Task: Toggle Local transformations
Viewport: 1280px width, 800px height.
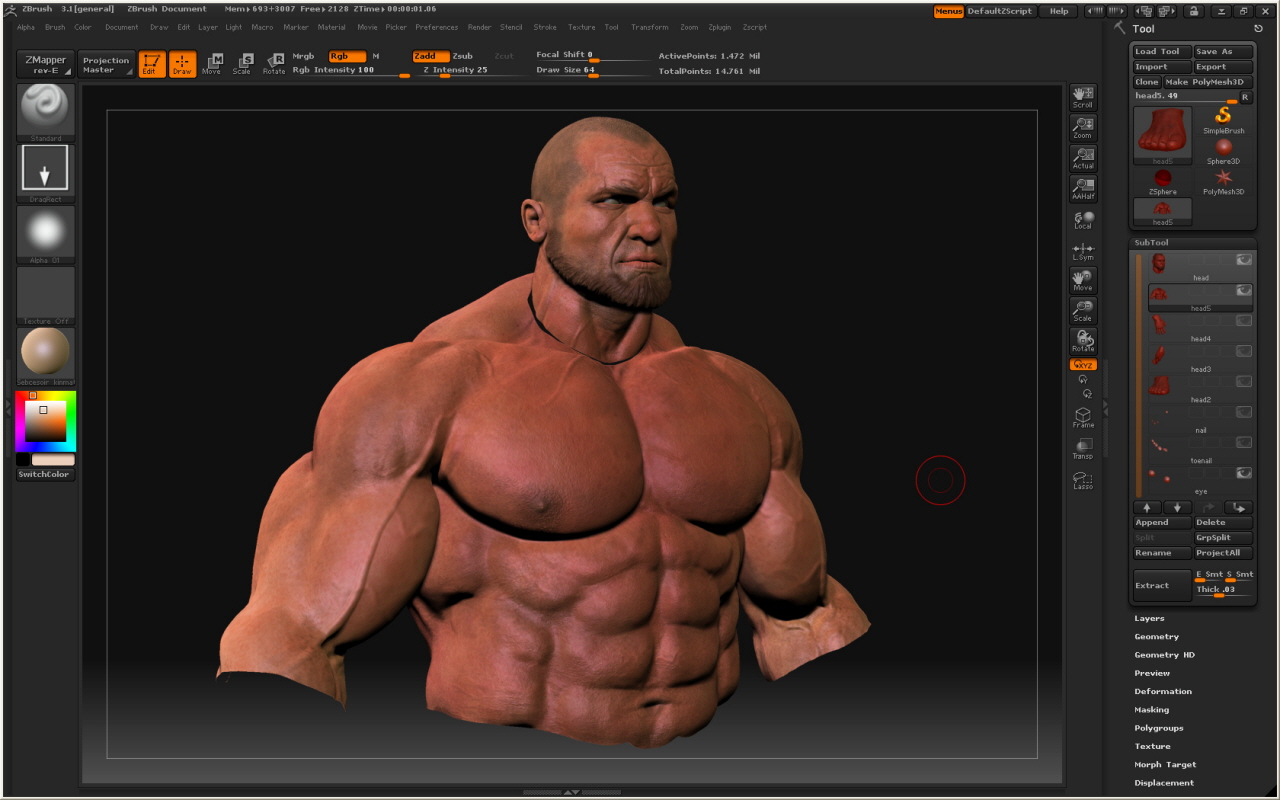Action: point(1083,219)
